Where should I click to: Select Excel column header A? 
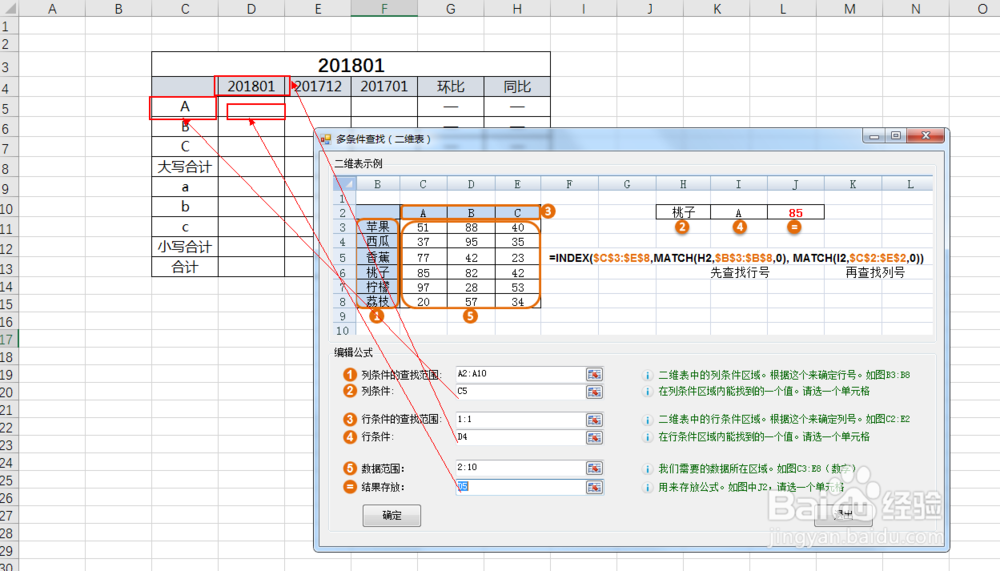[52, 9]
